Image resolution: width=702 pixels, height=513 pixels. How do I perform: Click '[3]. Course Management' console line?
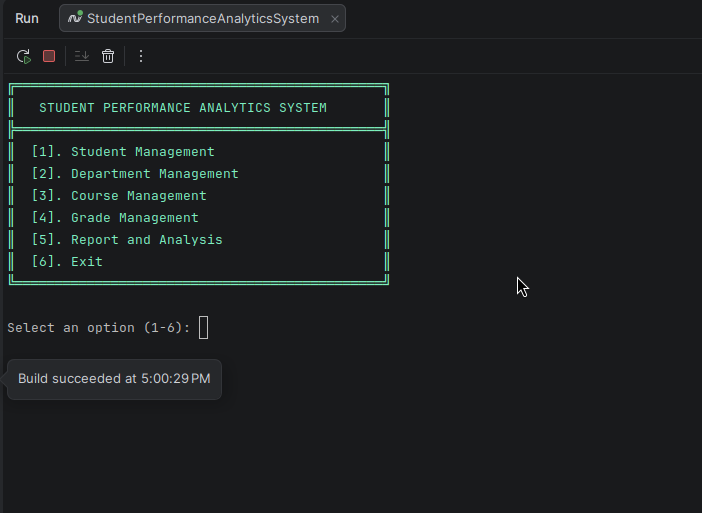coord(119,196)
